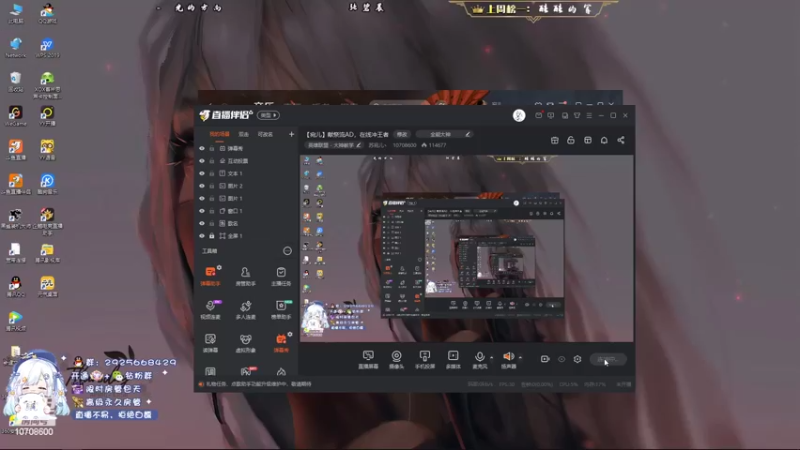Viewport: 800px width, 450px height.
Task: Open the WeGame desktop icon
Action: tap(15, 116)
